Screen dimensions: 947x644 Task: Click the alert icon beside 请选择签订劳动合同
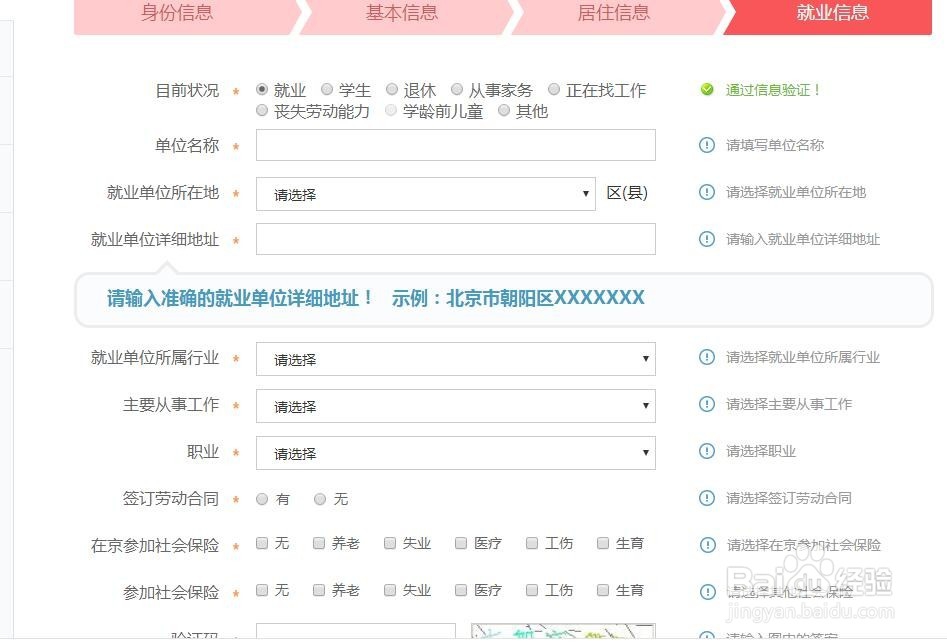pos(708,498)
